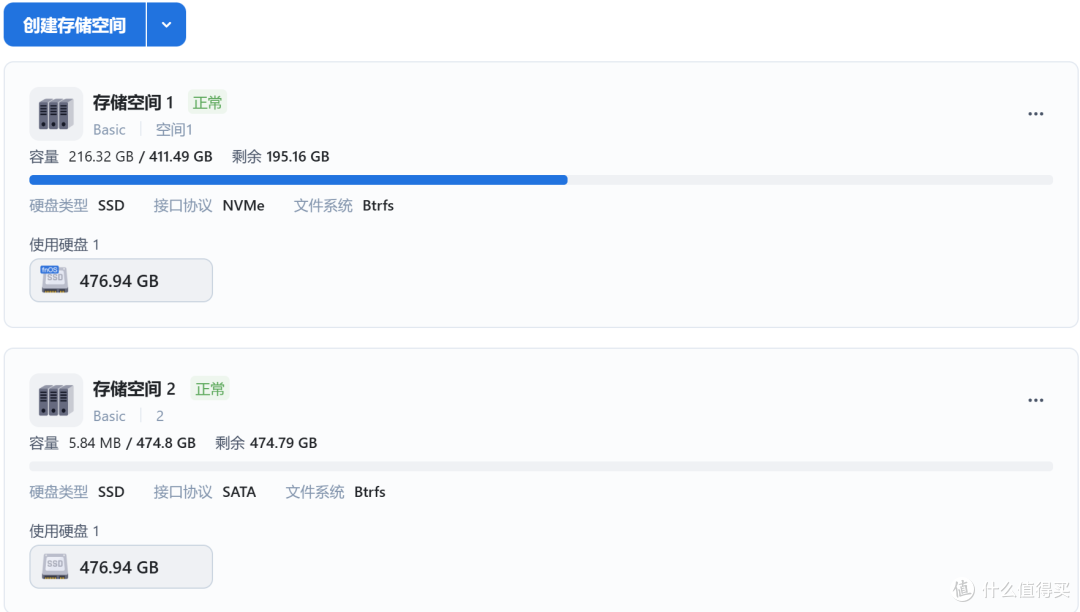Image resolution: width=1080 pixels, height=612 pixels.
Task: Click the 存储空间 2 title
Action: point(134,389)
